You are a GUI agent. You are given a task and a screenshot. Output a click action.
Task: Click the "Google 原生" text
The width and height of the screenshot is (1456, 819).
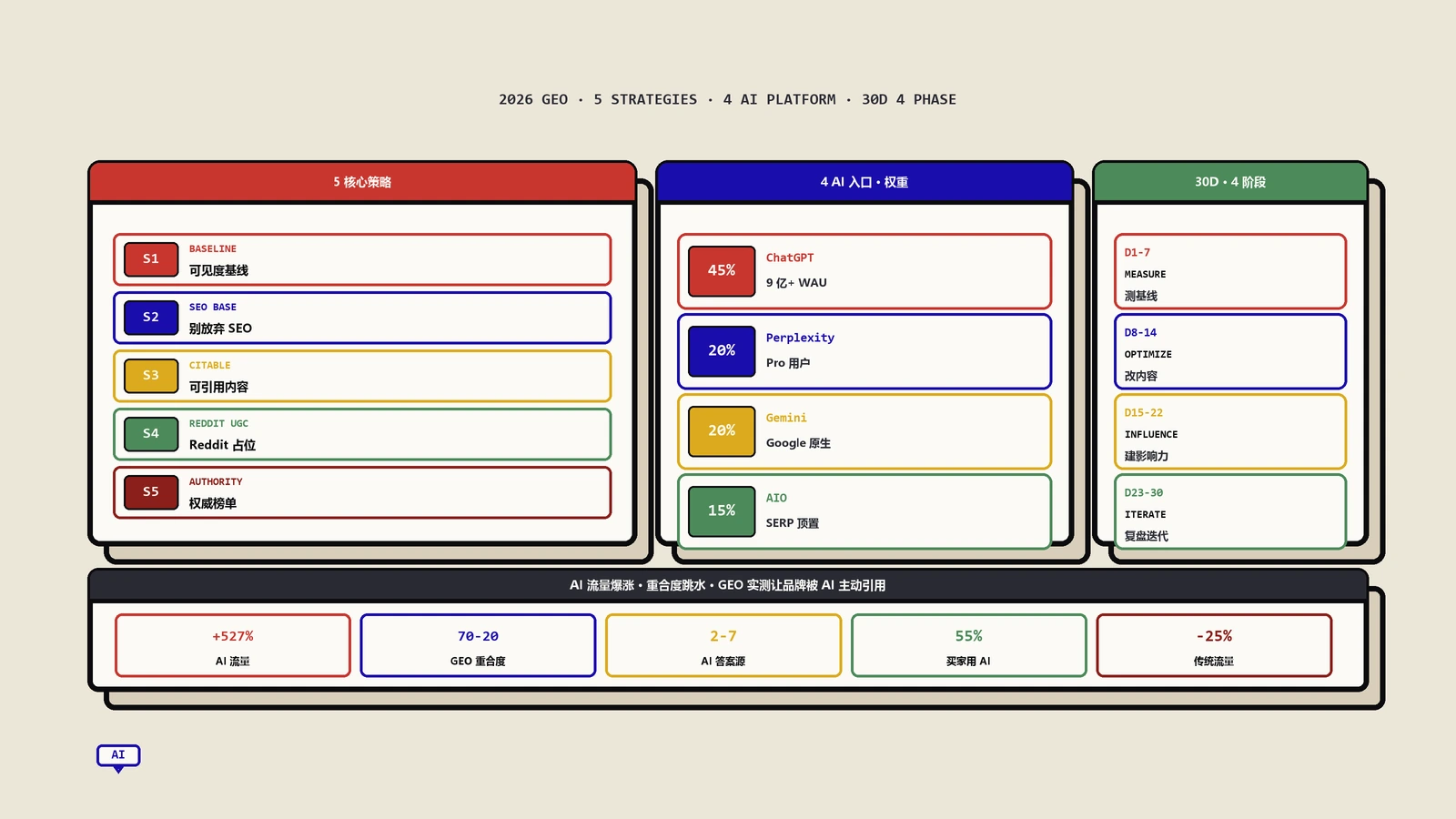pos(798,443)
